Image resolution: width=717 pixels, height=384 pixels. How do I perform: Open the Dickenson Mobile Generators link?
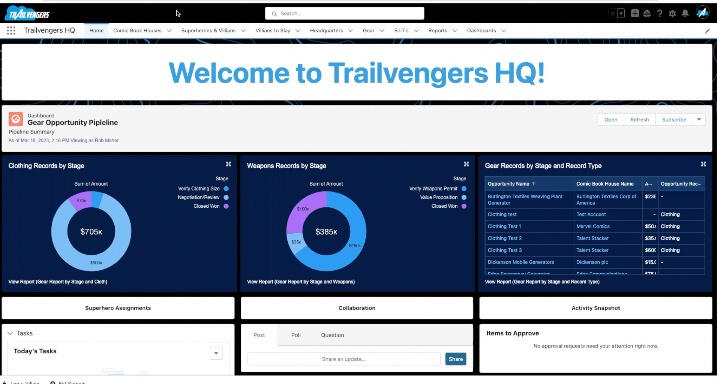[x=521, y=262]
